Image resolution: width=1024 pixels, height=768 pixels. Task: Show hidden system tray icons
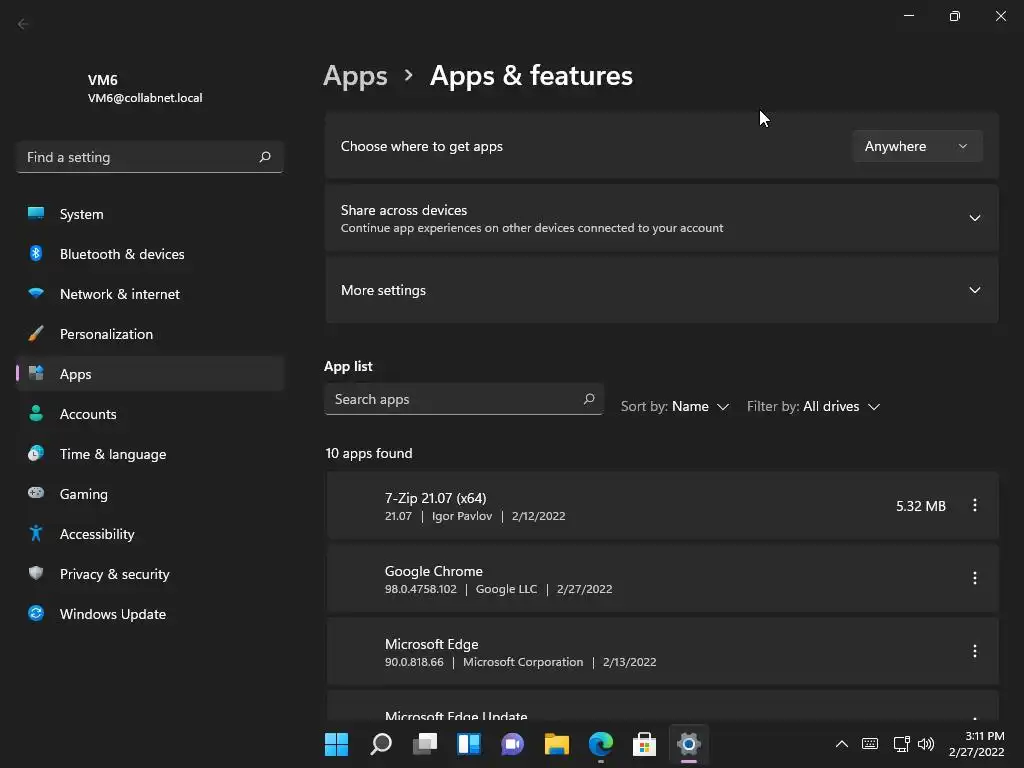coord(842,744)
